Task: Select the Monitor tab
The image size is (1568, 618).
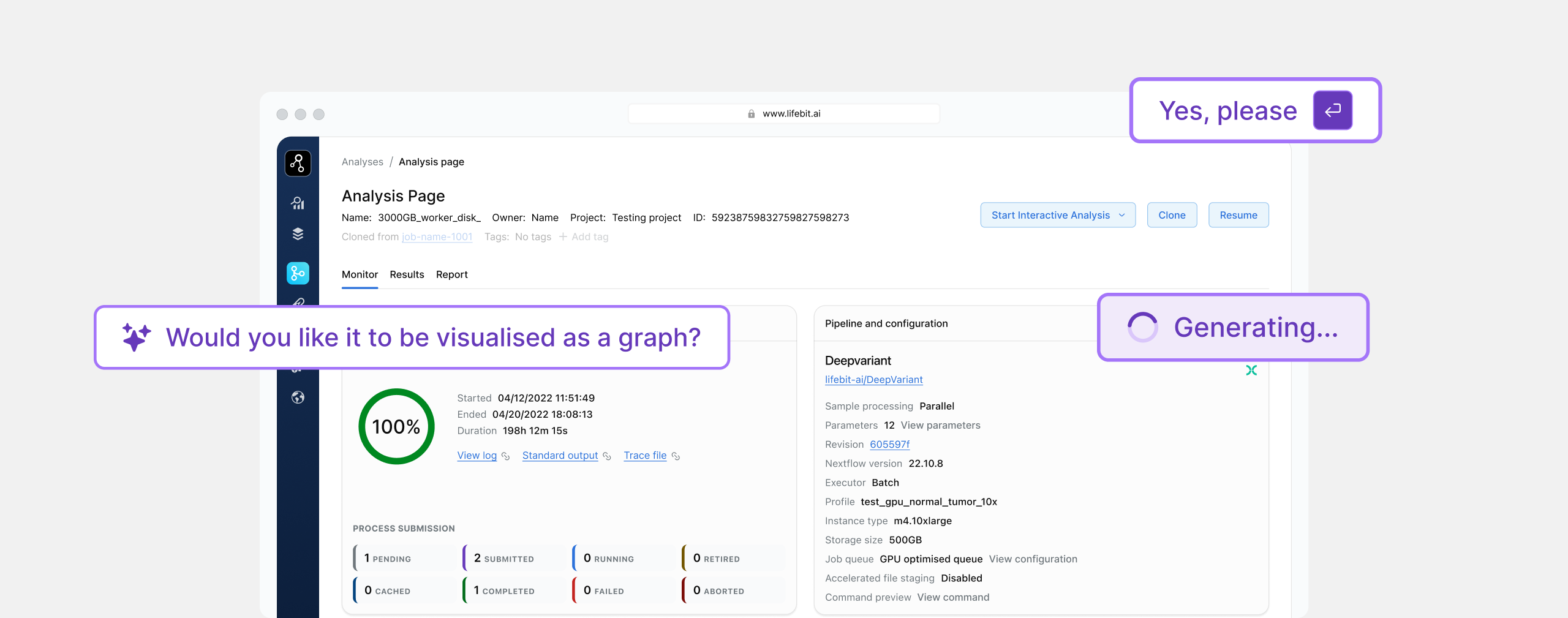Action: pyautogui.click(x=360, y=274)
